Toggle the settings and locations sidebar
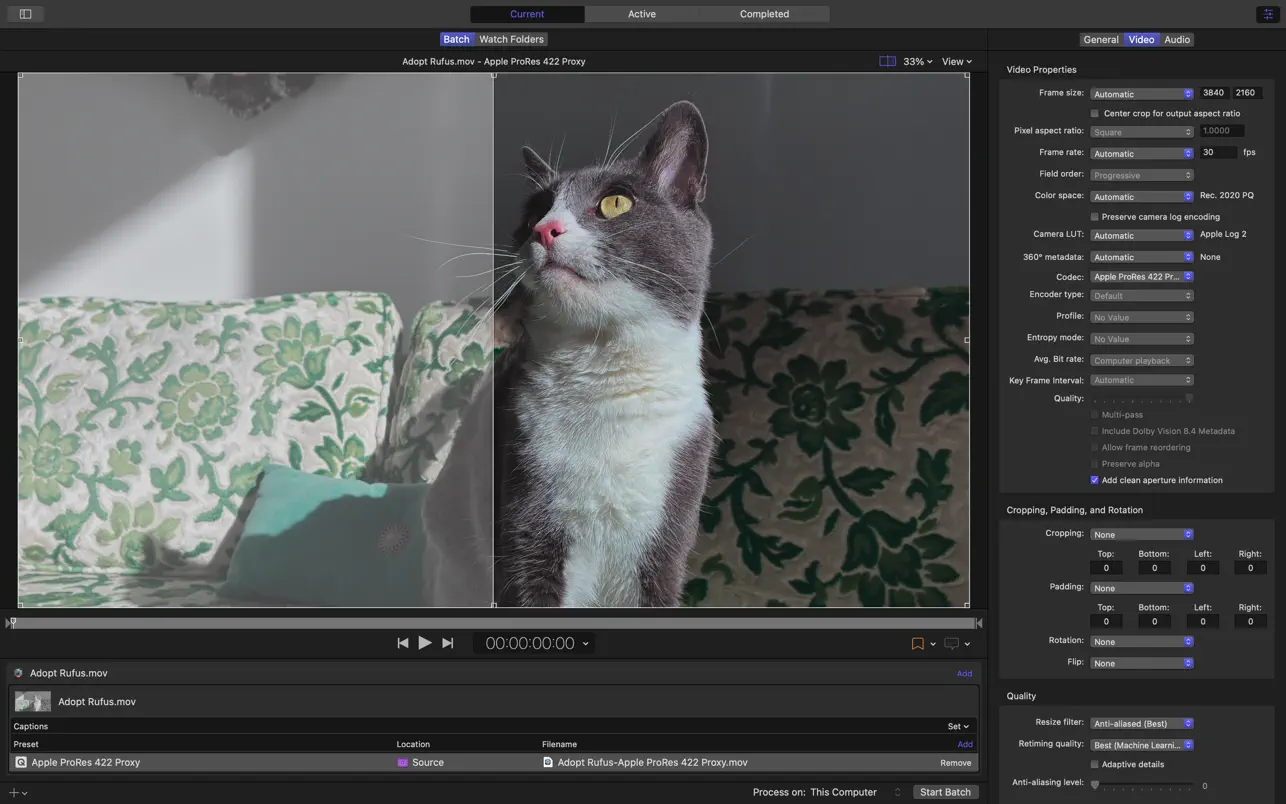This screenshot has height=804, width=1286. 25,14
